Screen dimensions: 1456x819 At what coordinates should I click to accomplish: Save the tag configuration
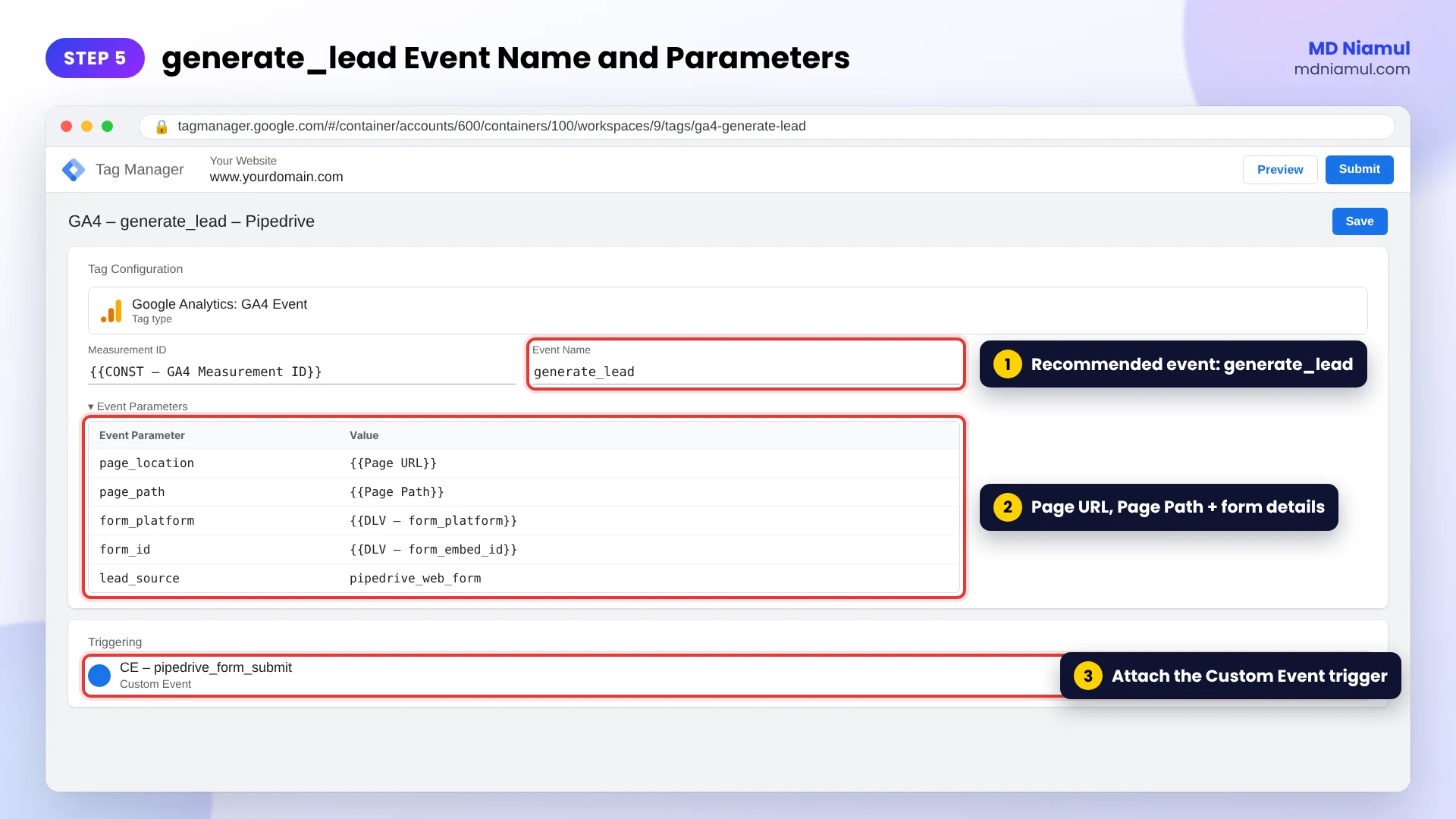pyautogui.click(x=1360, y=221)
